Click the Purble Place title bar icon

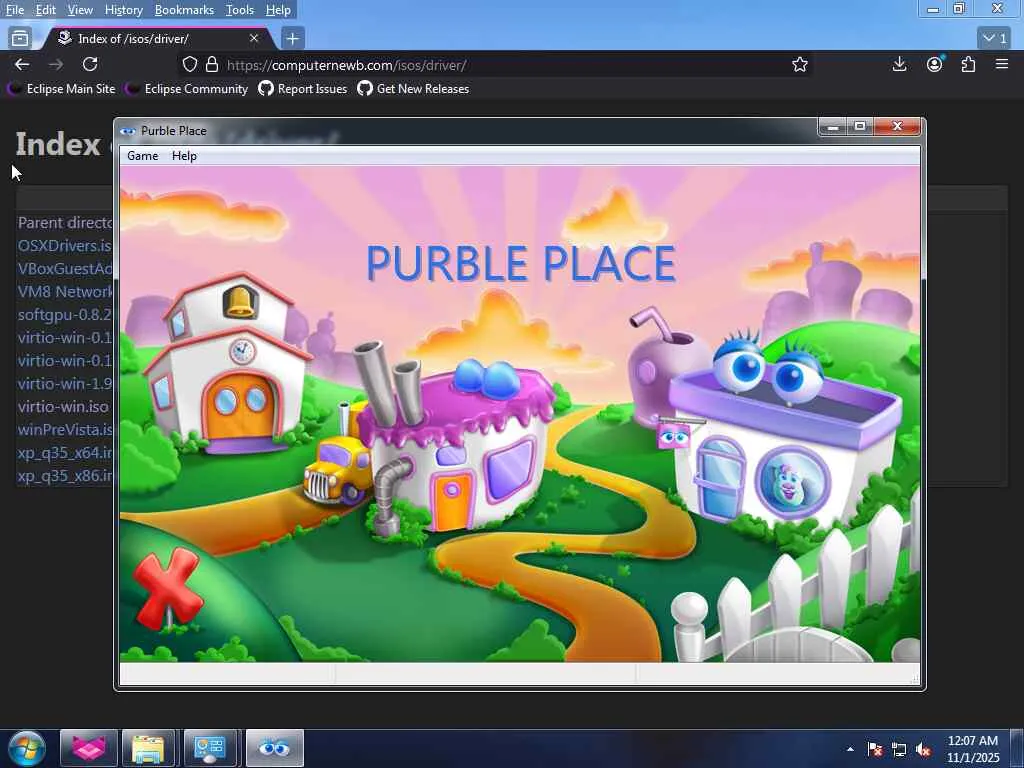point(128,131)
